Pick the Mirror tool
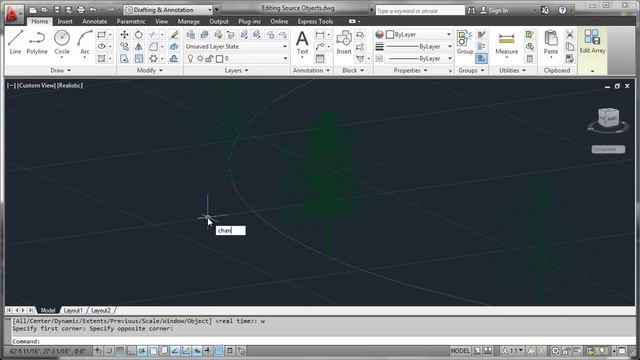 [x=139, y=47]
